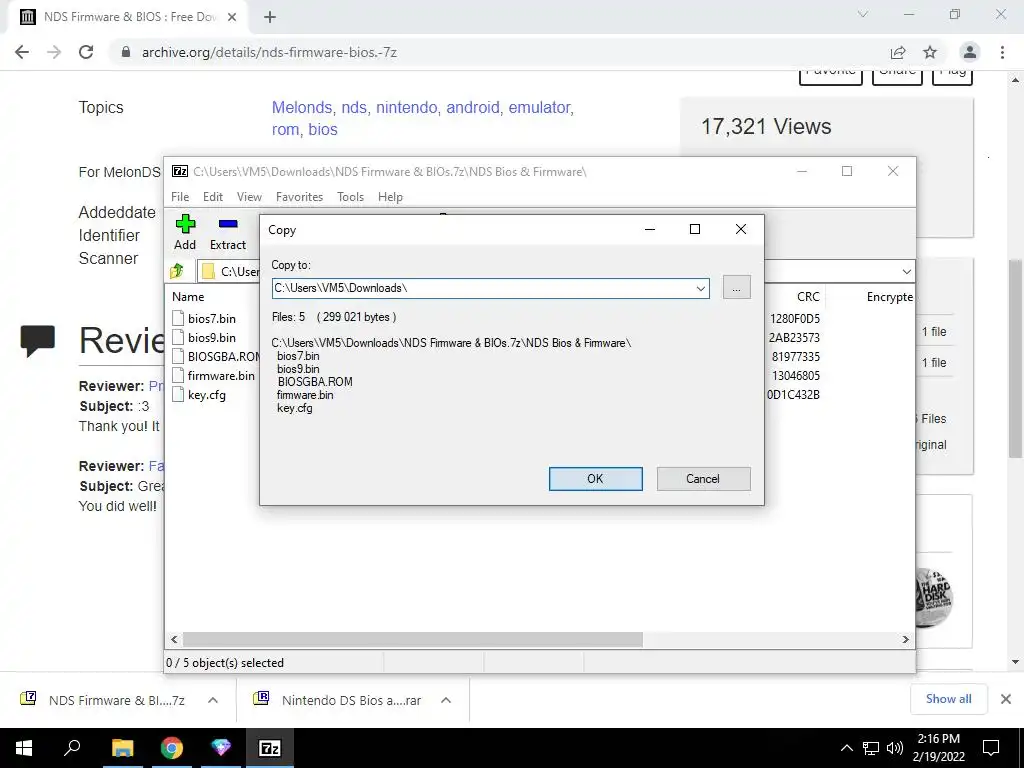The height and width of the screenshot is (768, 1024).
Task: Open Chrome browser back navigation arrow
Action: click(22, 52)
